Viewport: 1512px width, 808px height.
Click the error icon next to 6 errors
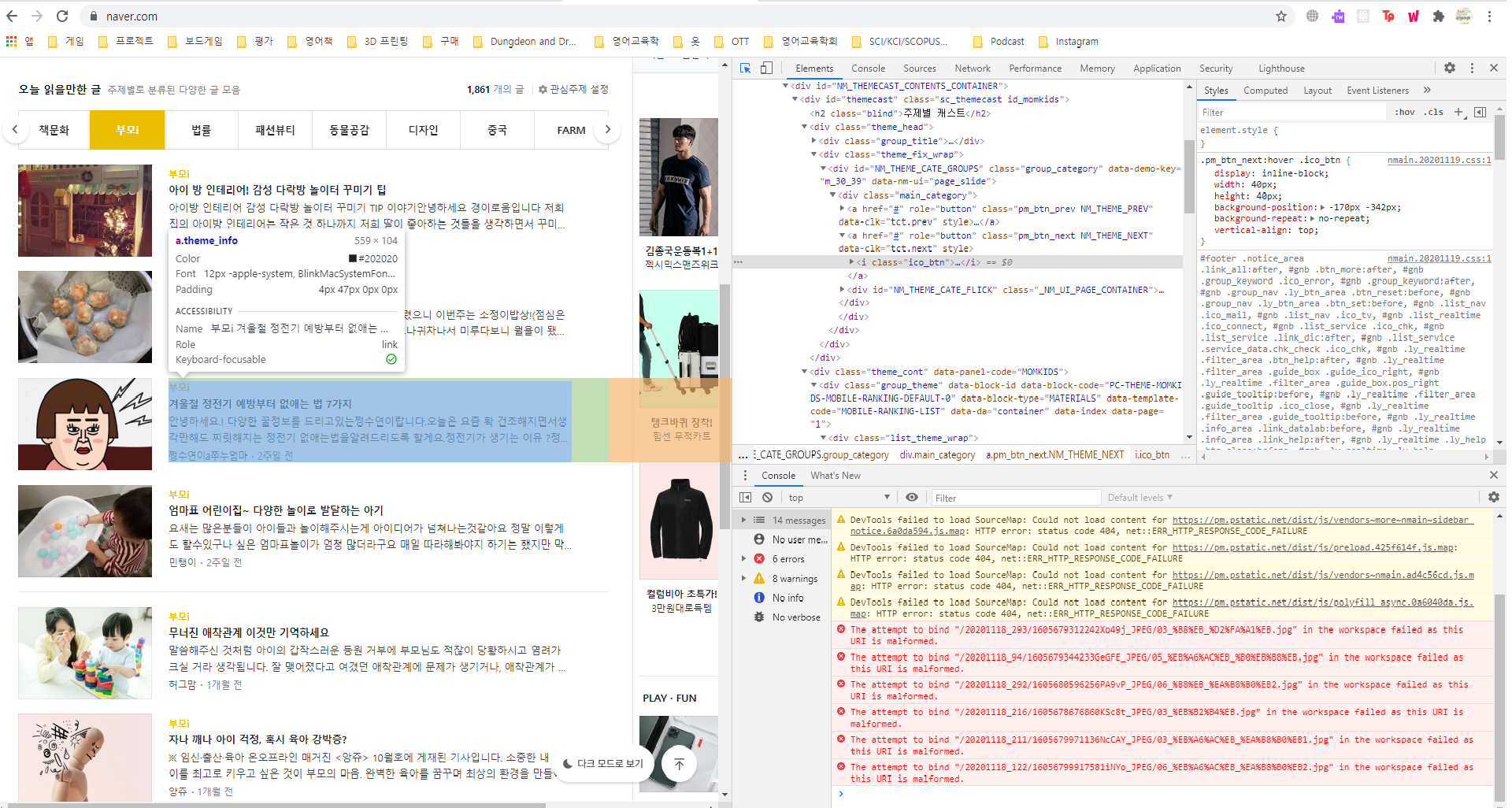pos(759,558)
